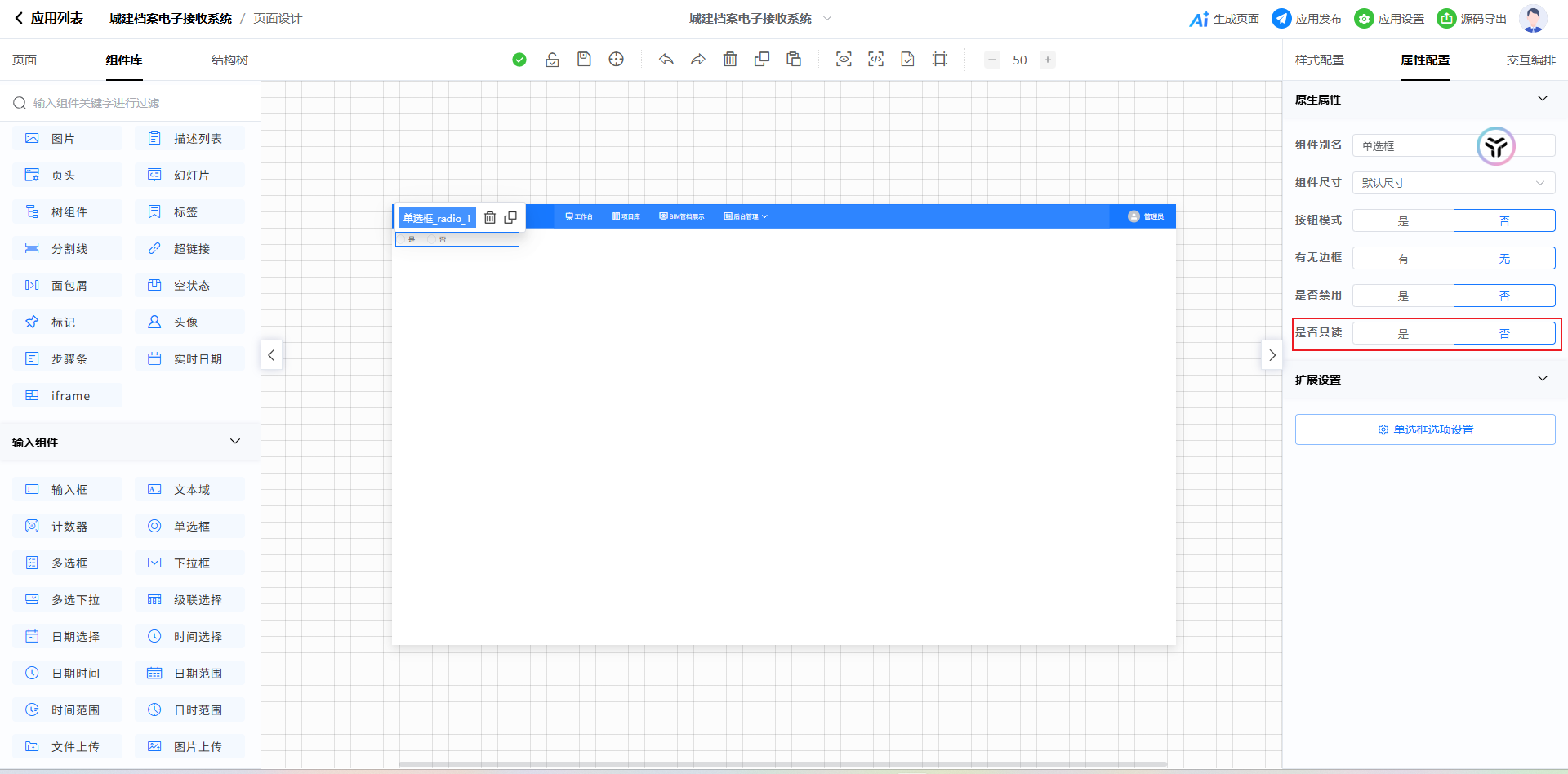
Task: Switch to the 样式配置 tab
Action: click(x=1319, y=60)
